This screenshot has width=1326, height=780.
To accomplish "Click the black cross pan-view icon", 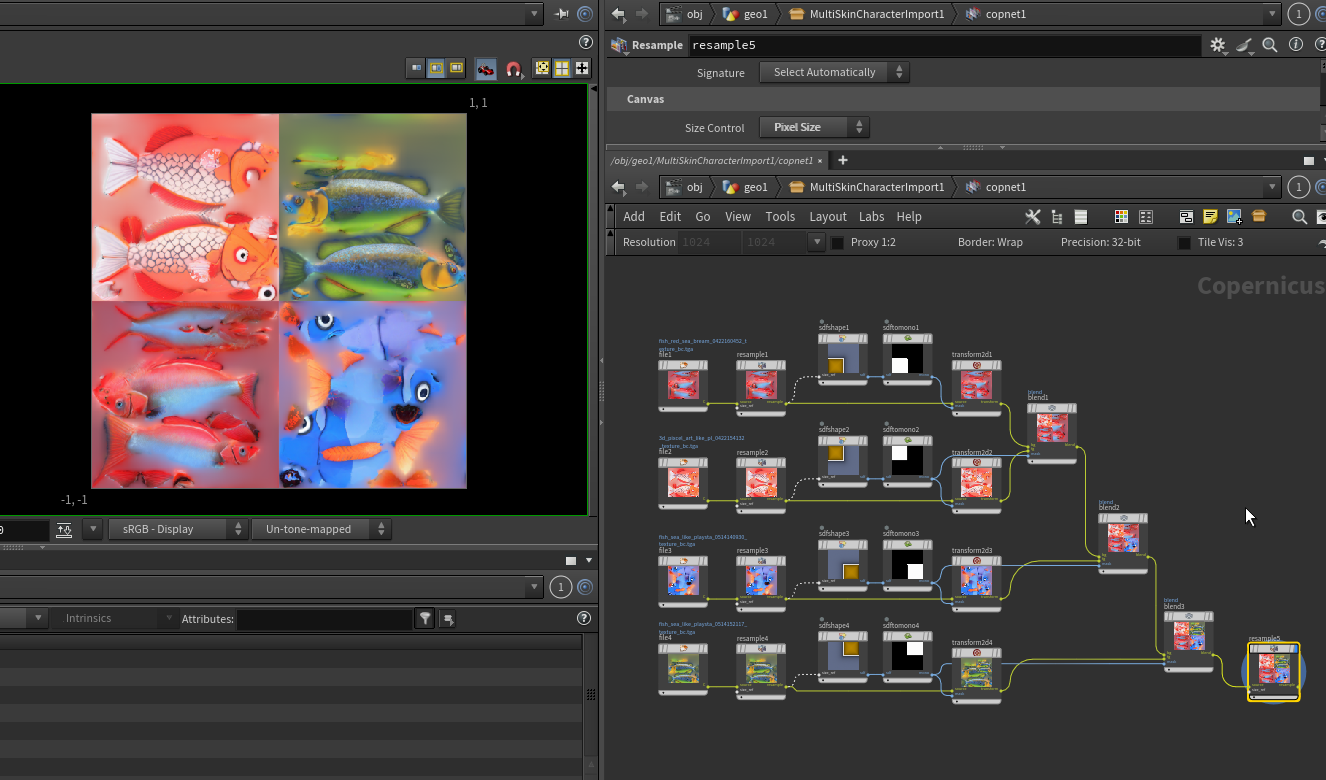I will pyautogui.click(x=582, y=68).
